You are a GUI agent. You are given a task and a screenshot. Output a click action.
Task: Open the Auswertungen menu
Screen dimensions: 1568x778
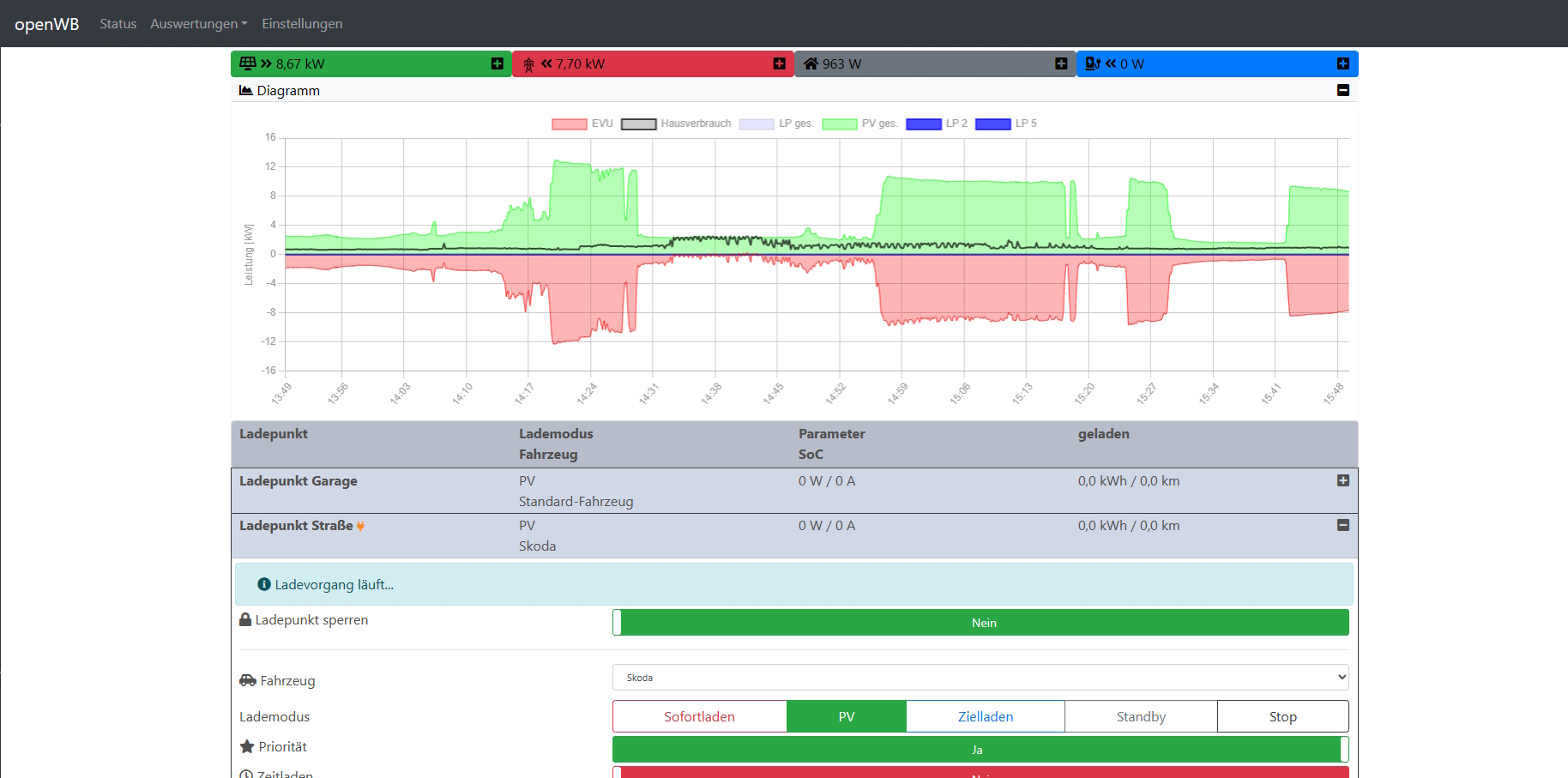(198, 24)
